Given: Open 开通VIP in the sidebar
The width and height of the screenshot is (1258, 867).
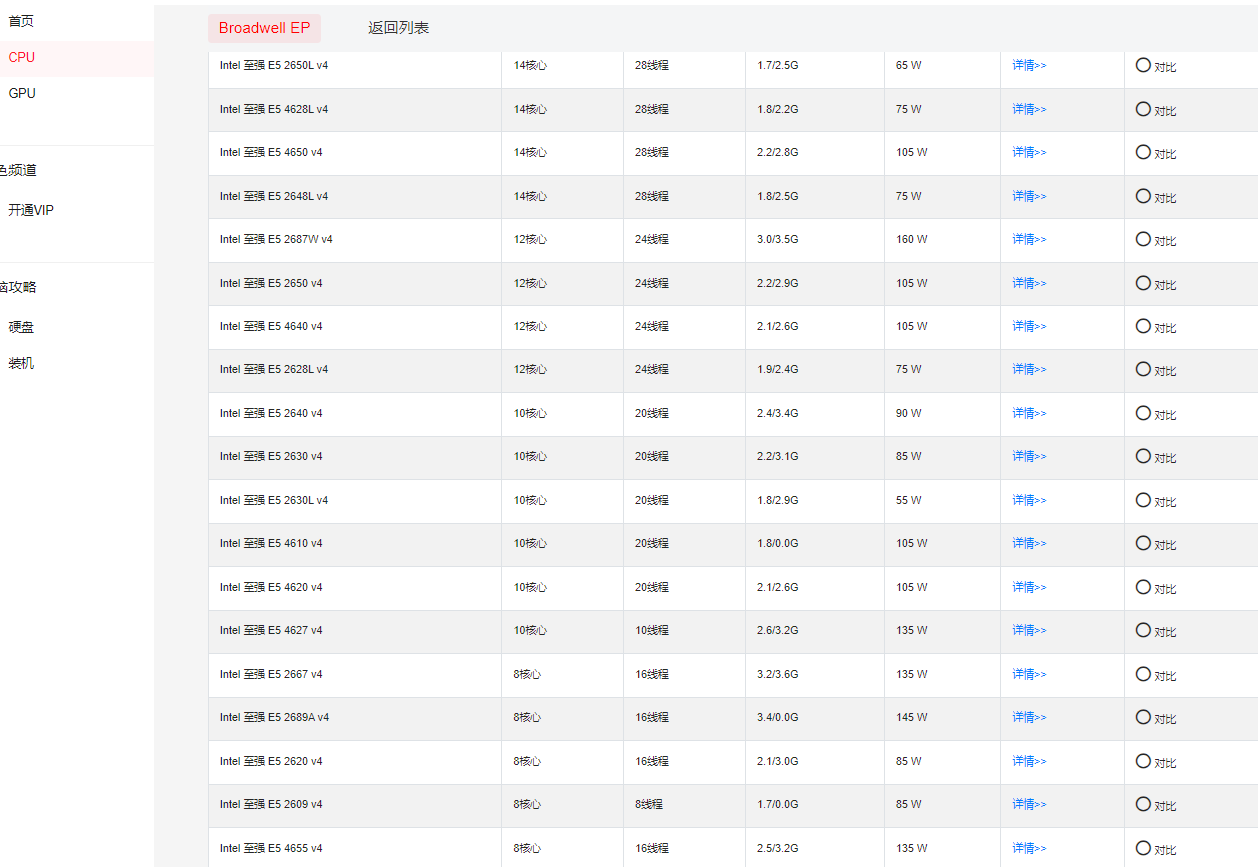Looking at the screenshot, I should 31,210.
